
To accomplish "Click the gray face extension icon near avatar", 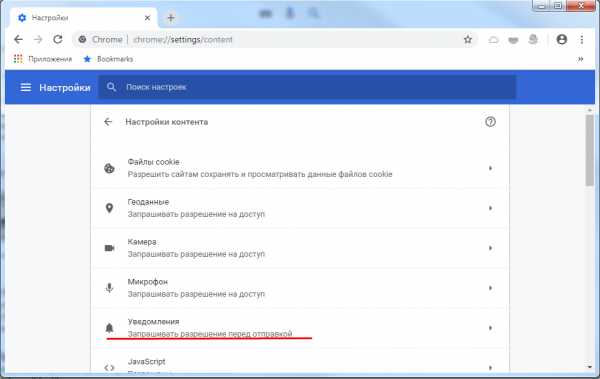I will 533,39.
